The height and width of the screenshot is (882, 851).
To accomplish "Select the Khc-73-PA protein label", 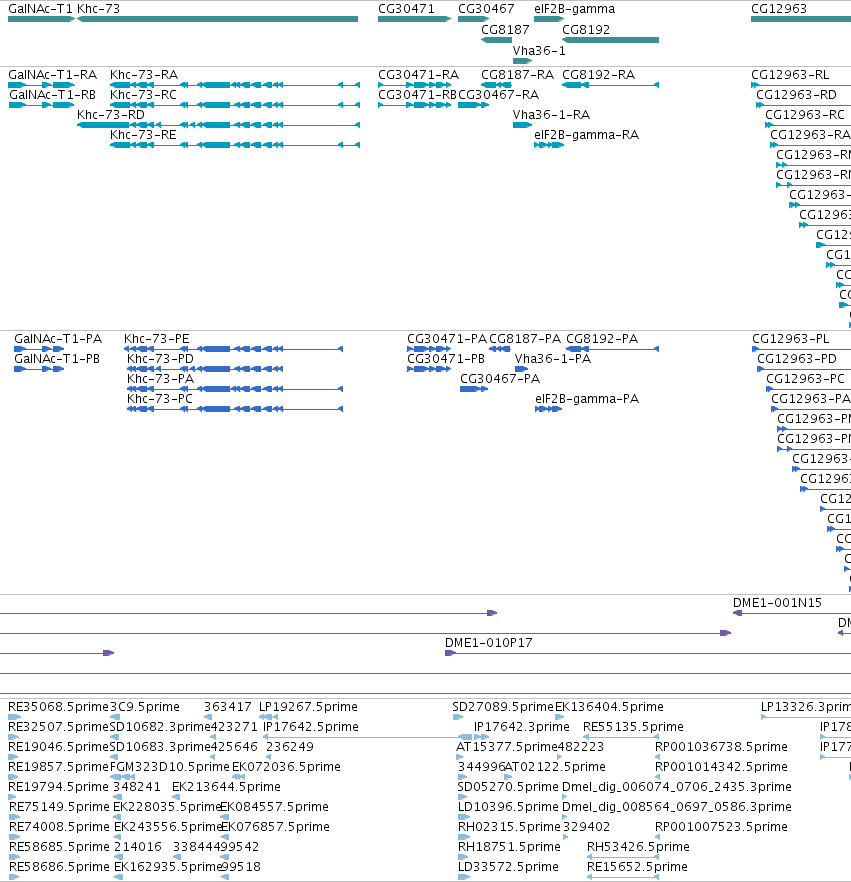I will point(160,379).
